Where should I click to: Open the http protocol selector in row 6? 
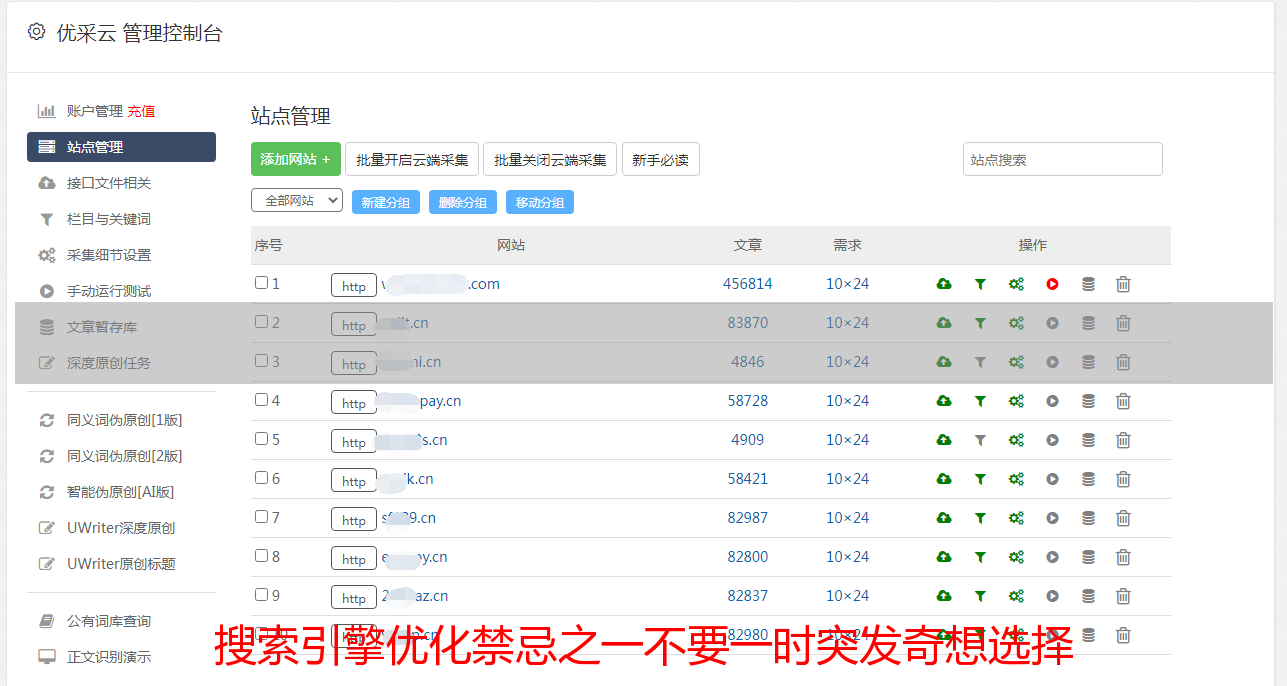tap(354, 481)
